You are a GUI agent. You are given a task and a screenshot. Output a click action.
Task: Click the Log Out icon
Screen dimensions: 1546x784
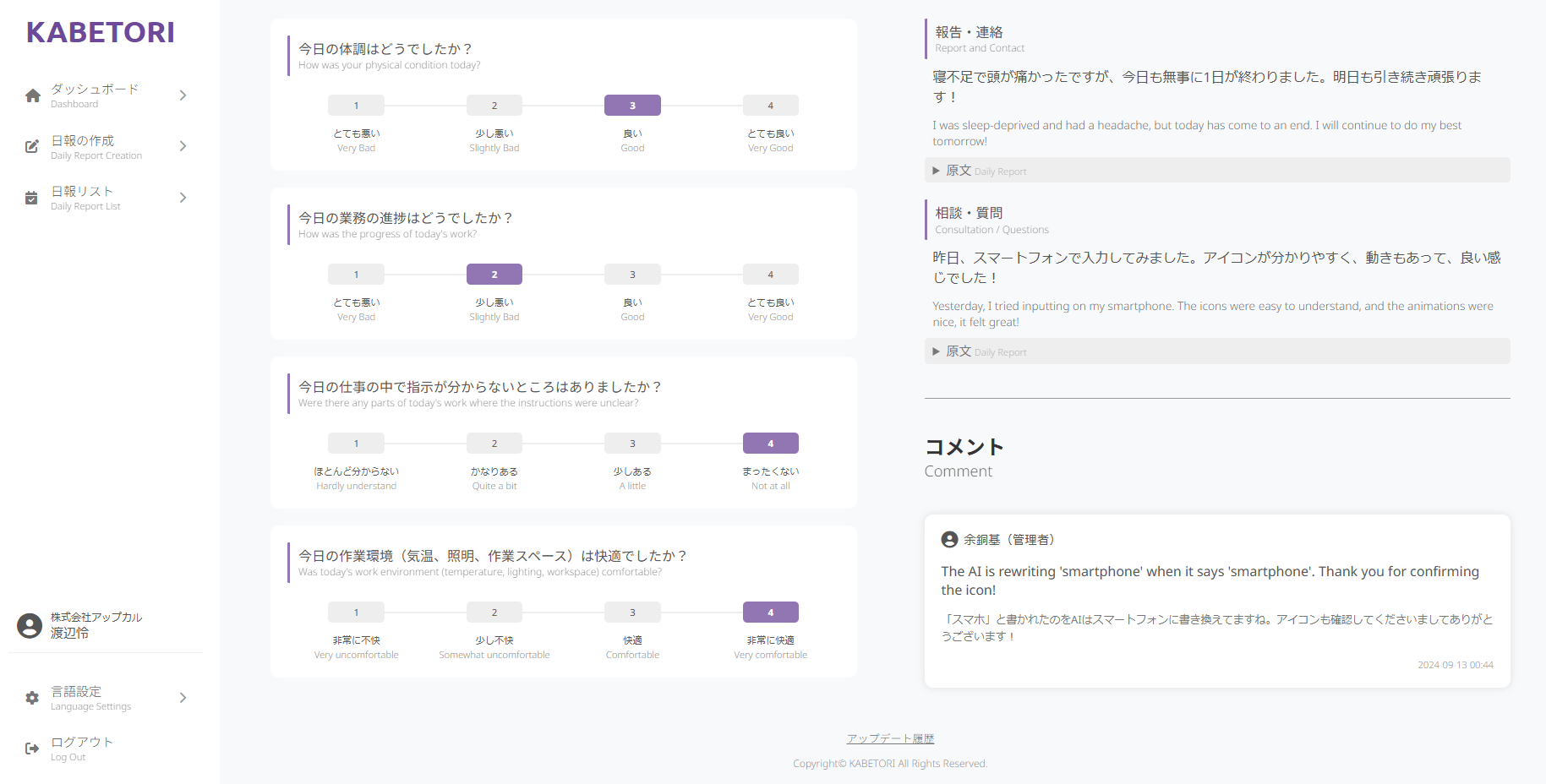point(31,748)
